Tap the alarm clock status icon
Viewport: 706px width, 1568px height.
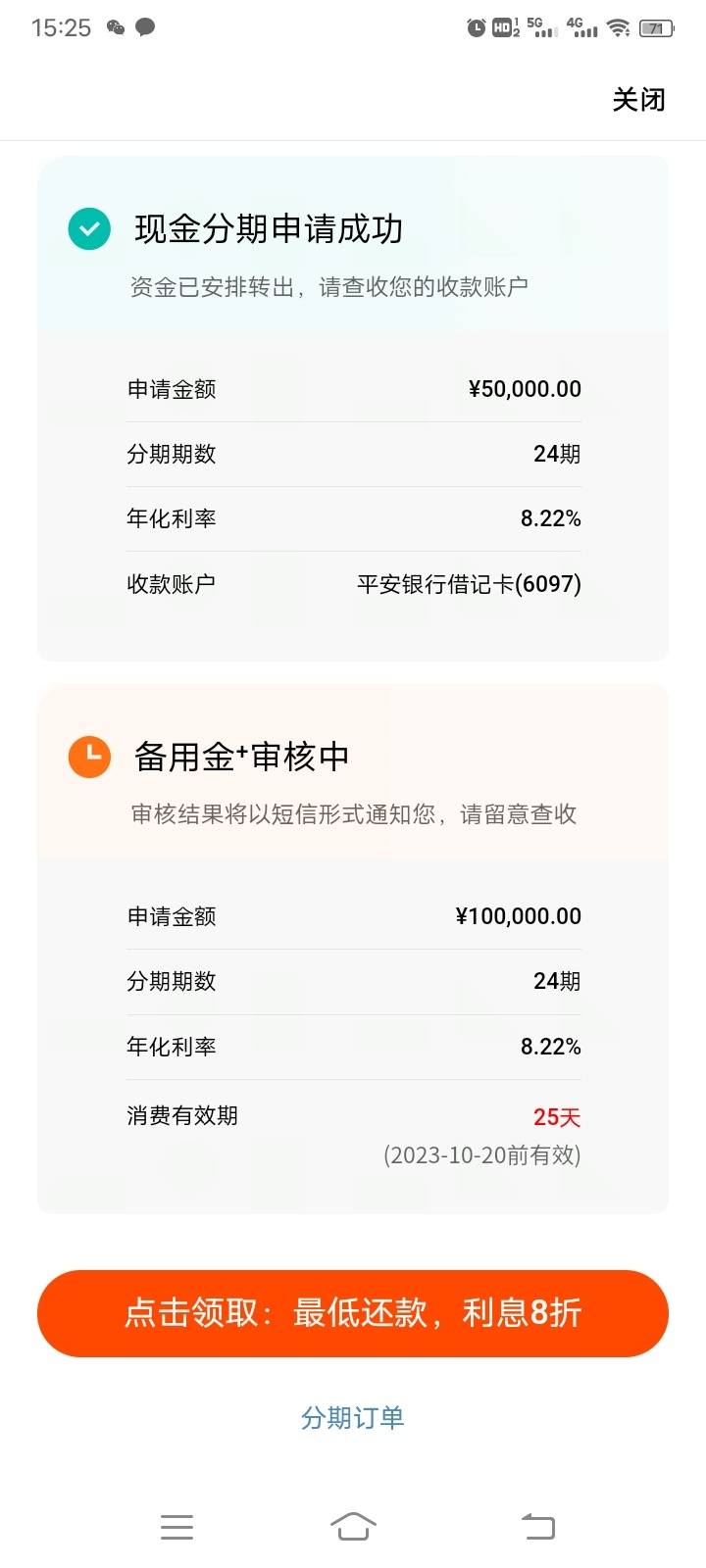(x=477, y=27)
